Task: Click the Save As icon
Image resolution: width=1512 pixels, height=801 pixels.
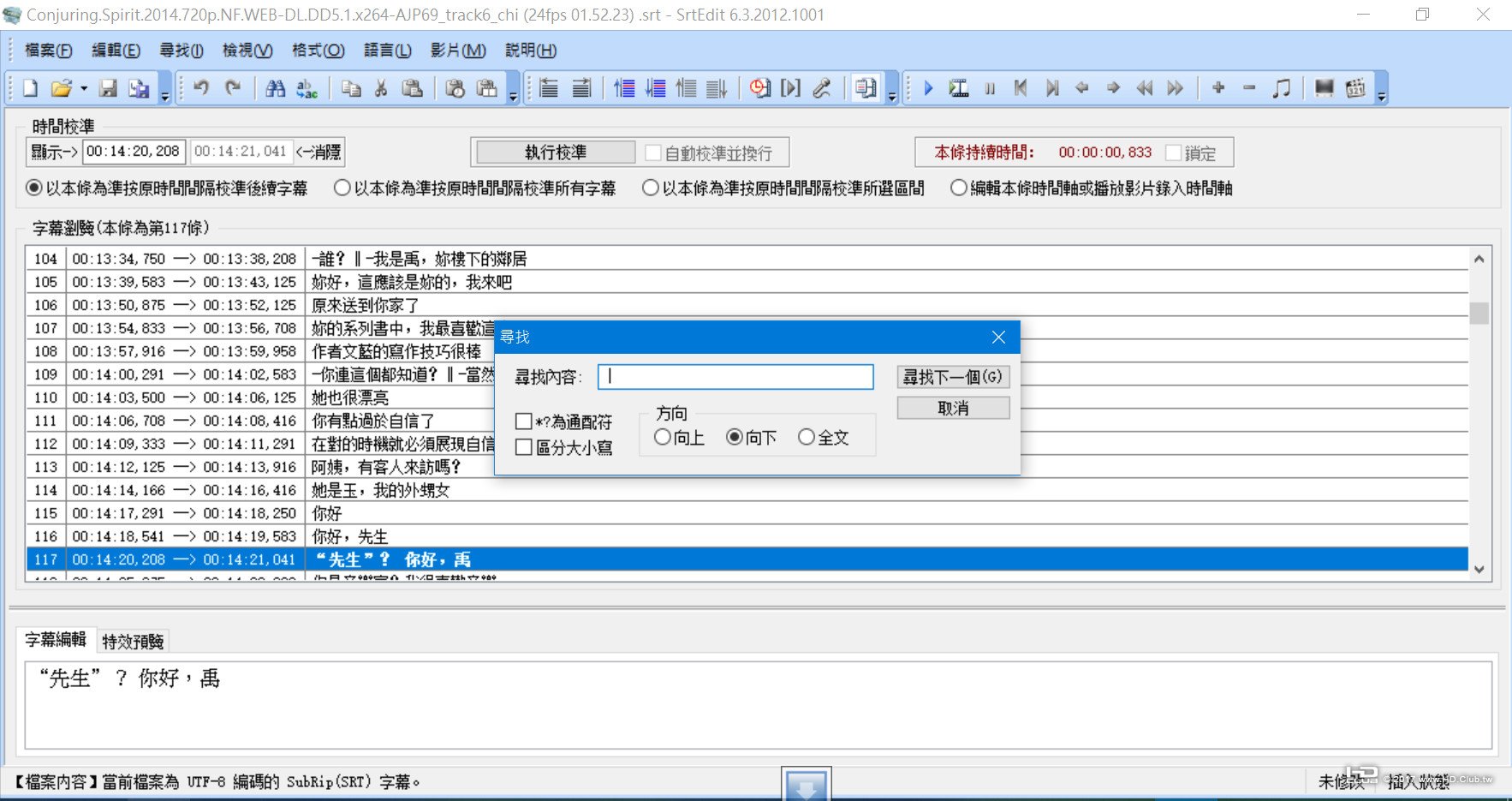Action: coord(139,88)
